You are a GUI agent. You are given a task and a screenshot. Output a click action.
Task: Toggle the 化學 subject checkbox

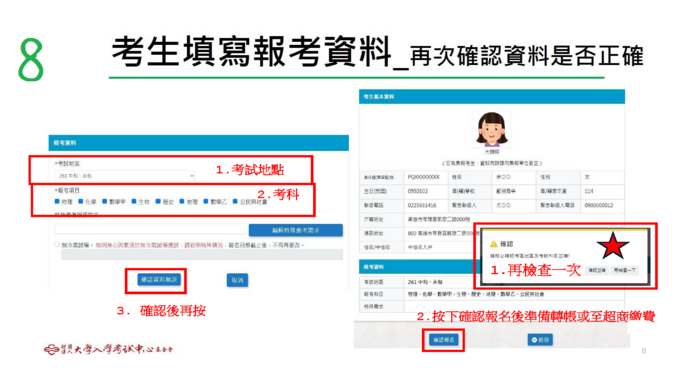pyautogui.click(x=81, y=201)
